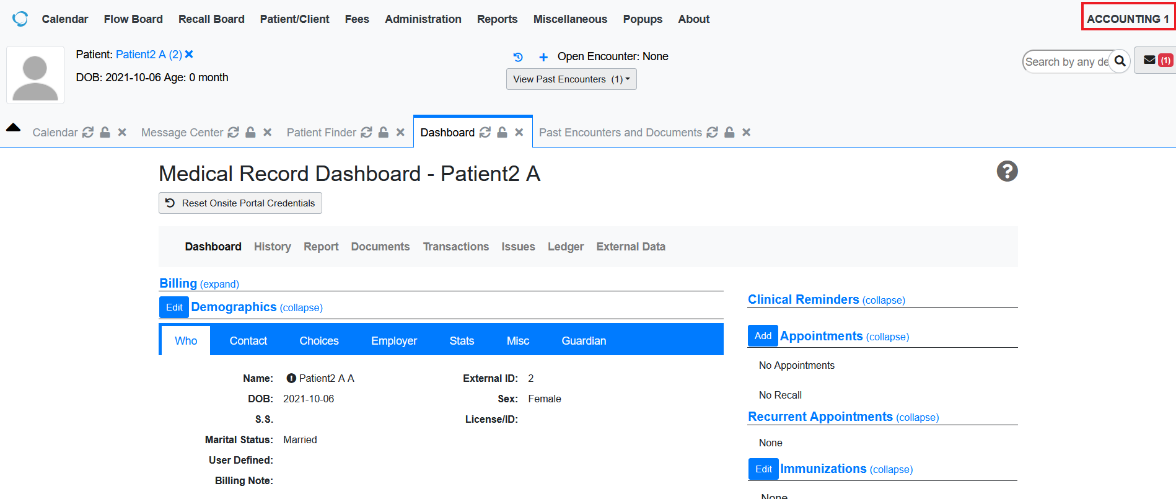Open encounter history clock icon

[x=518, y=57]
